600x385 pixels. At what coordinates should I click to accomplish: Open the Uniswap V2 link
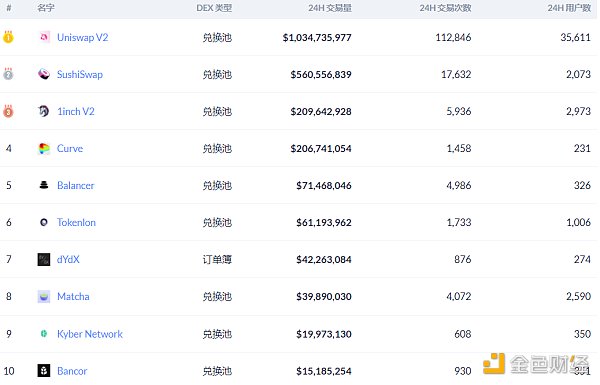point(83,38)
